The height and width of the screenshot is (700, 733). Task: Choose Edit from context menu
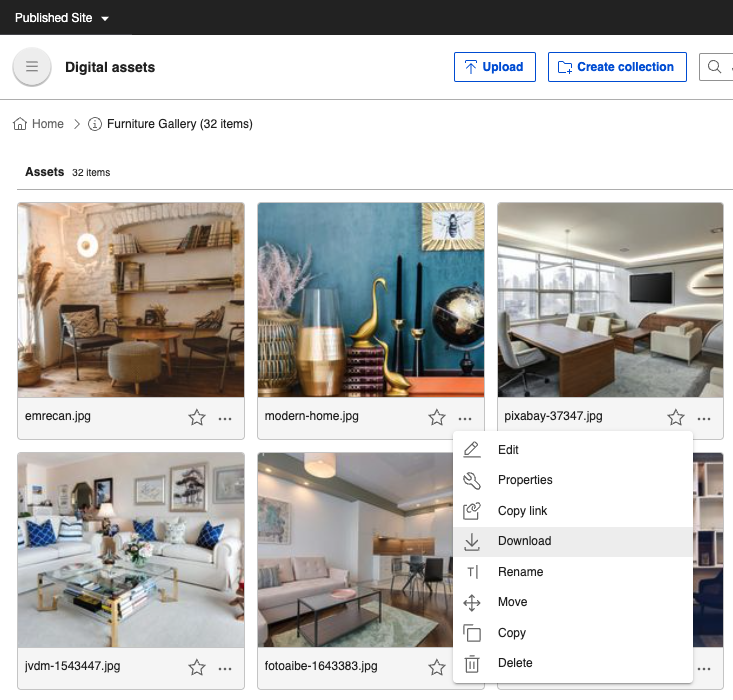click(x=573, y=449)
